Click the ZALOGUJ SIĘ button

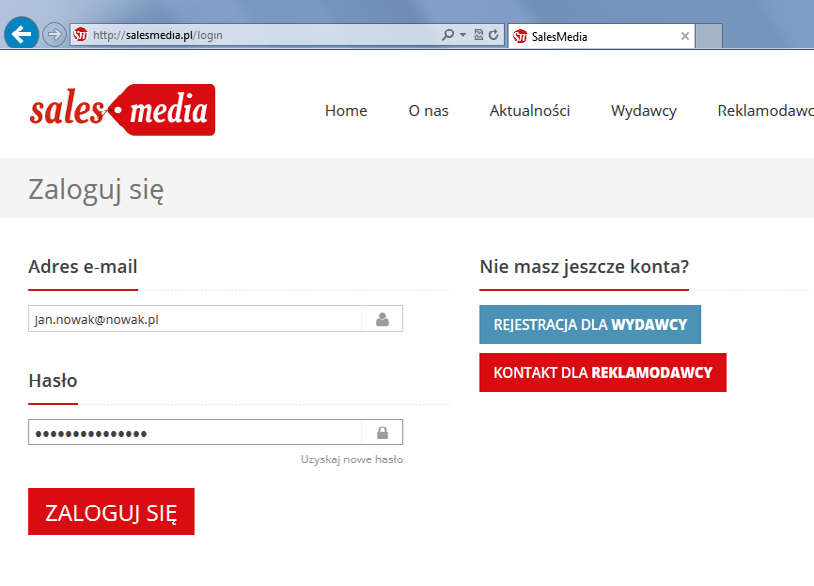coord(111,511)
